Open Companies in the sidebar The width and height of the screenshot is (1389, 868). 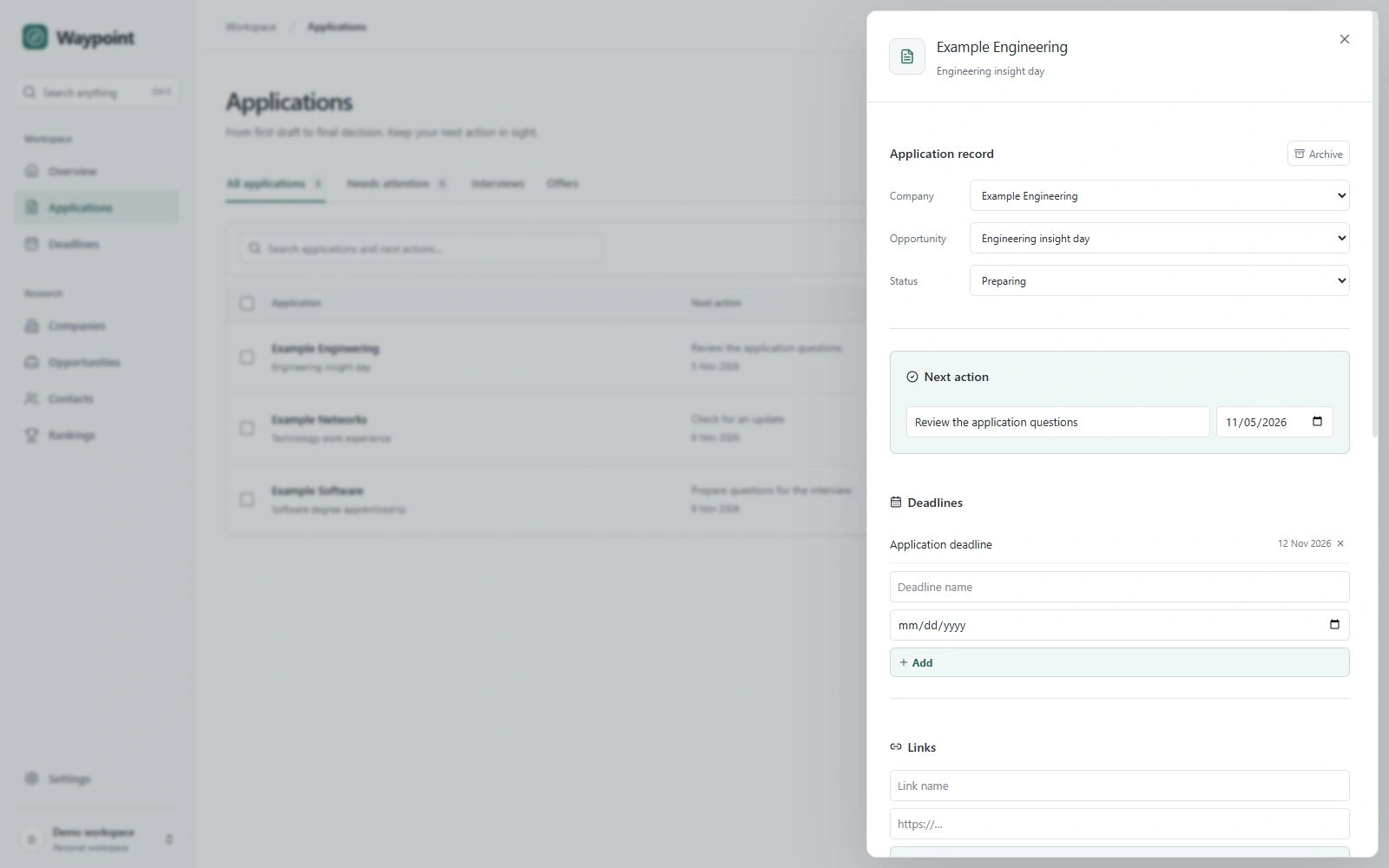click(96, 325)
